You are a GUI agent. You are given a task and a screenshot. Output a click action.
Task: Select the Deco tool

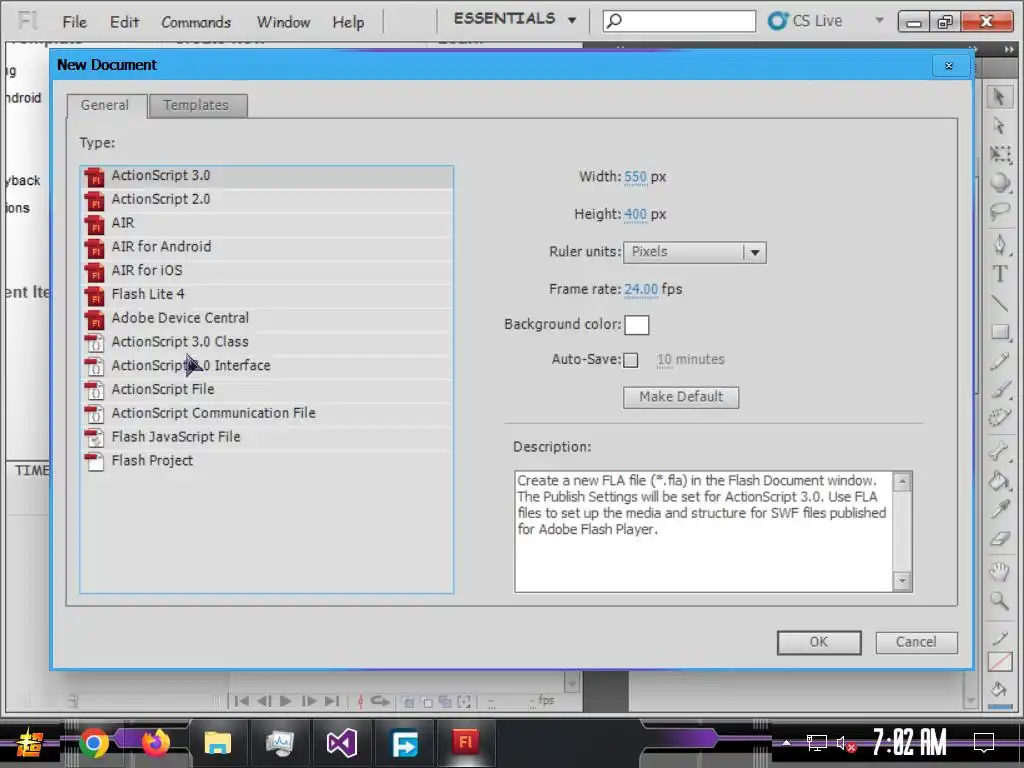(1000, 418)
